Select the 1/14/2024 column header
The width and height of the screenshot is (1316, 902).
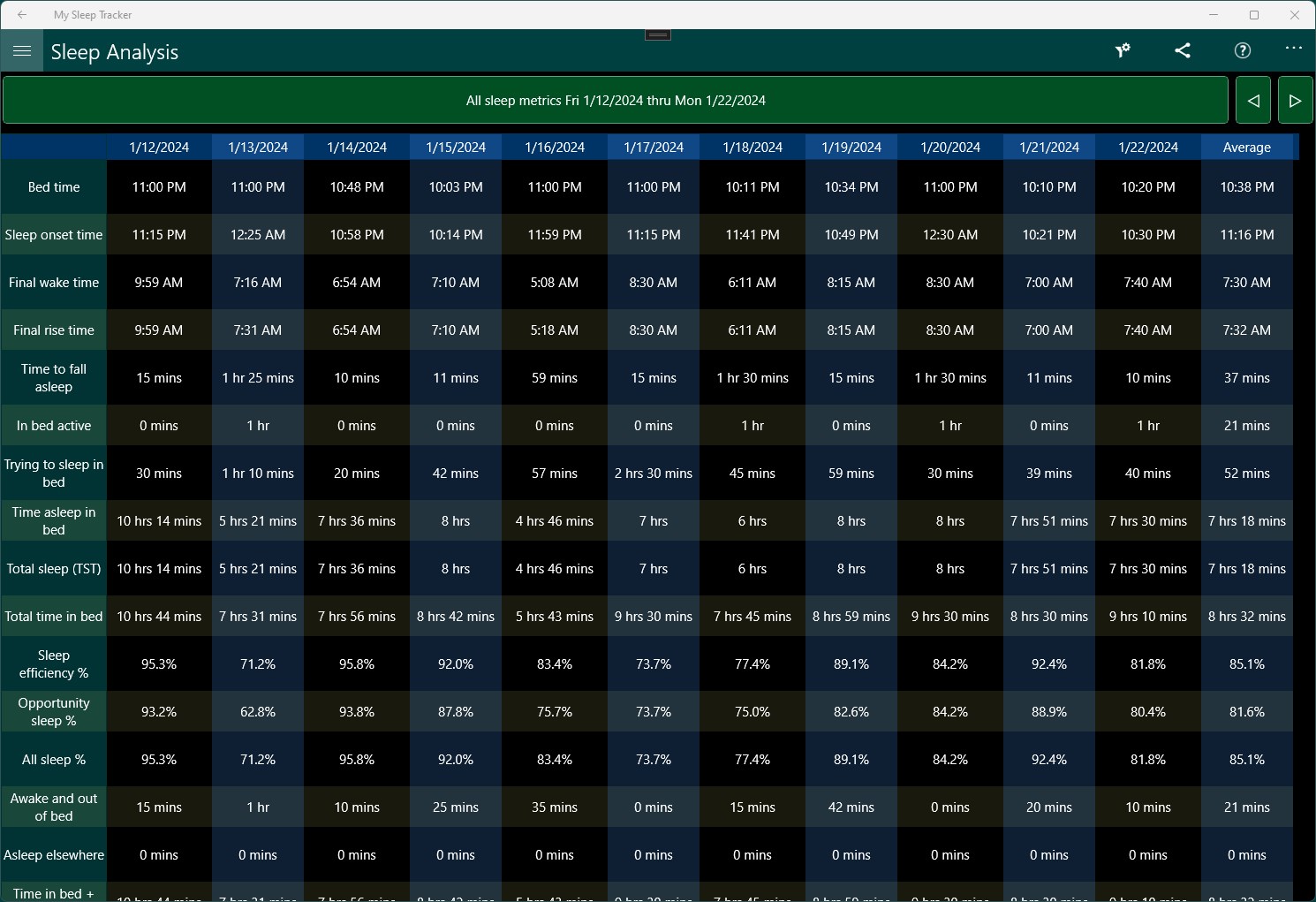point(357,148)
